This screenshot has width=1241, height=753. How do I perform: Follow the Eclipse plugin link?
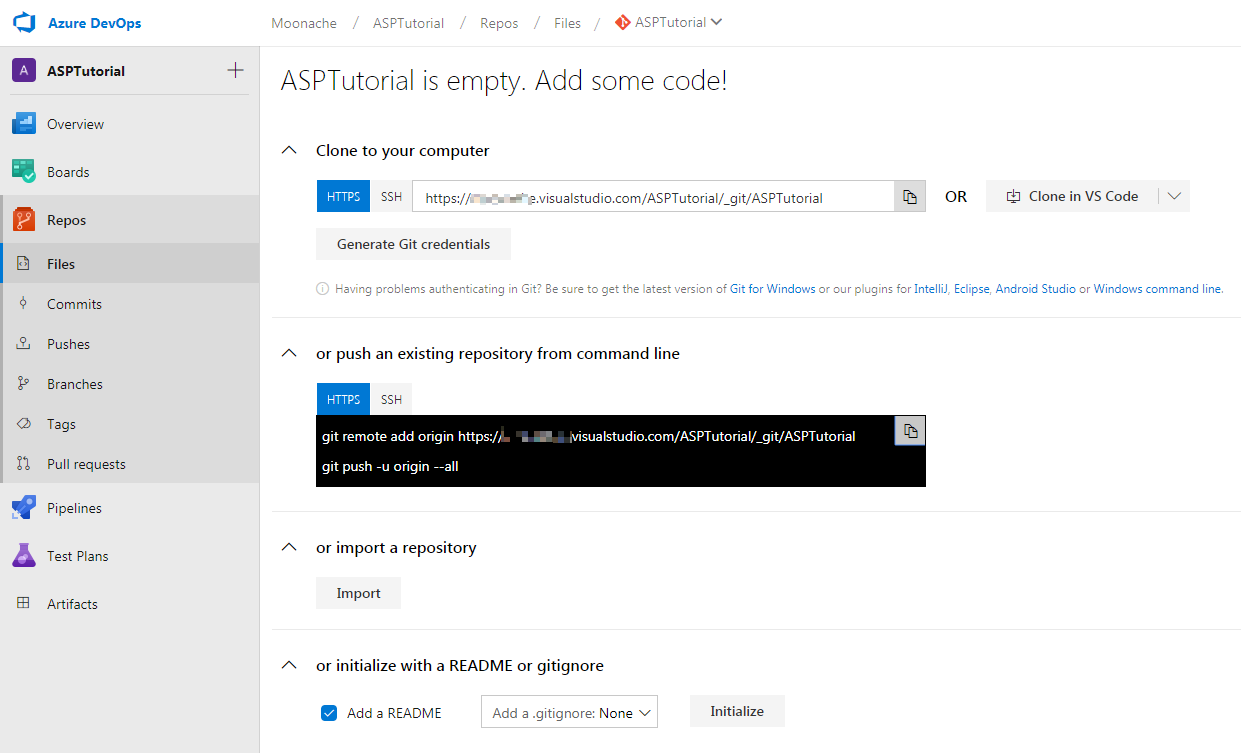tap(972, 289)
